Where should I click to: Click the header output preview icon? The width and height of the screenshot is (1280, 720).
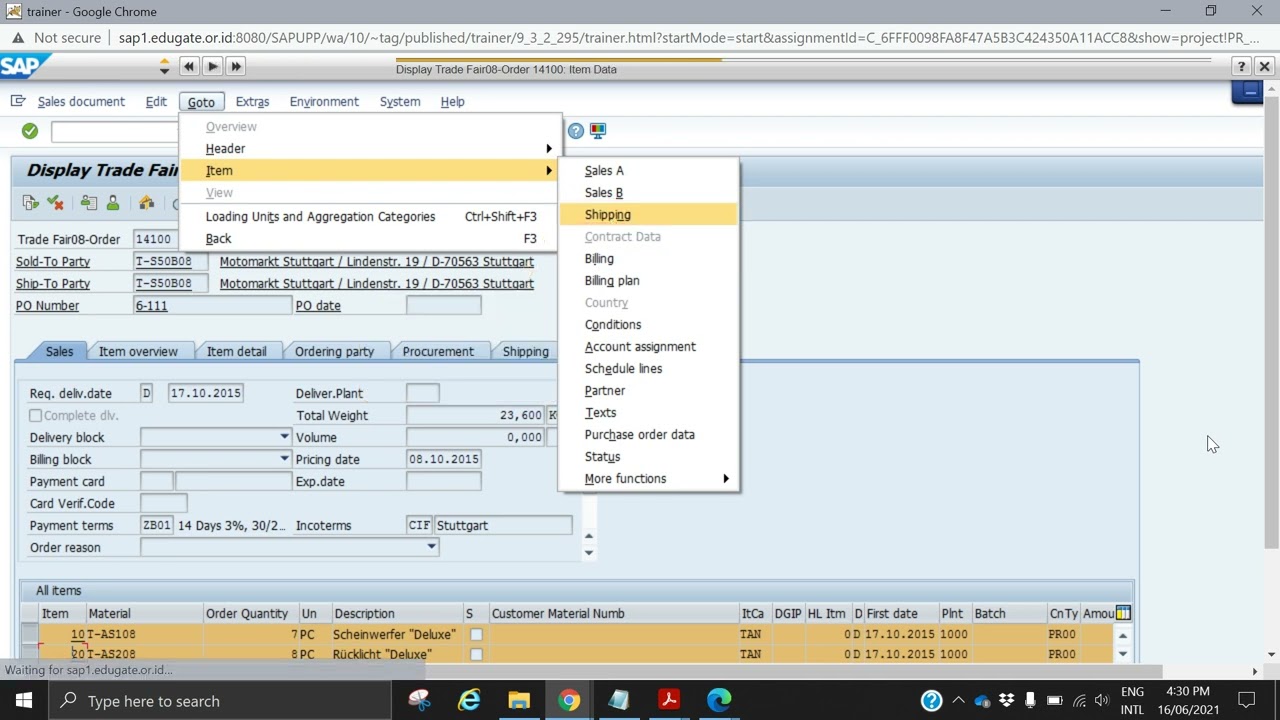[x=89, y=203]
